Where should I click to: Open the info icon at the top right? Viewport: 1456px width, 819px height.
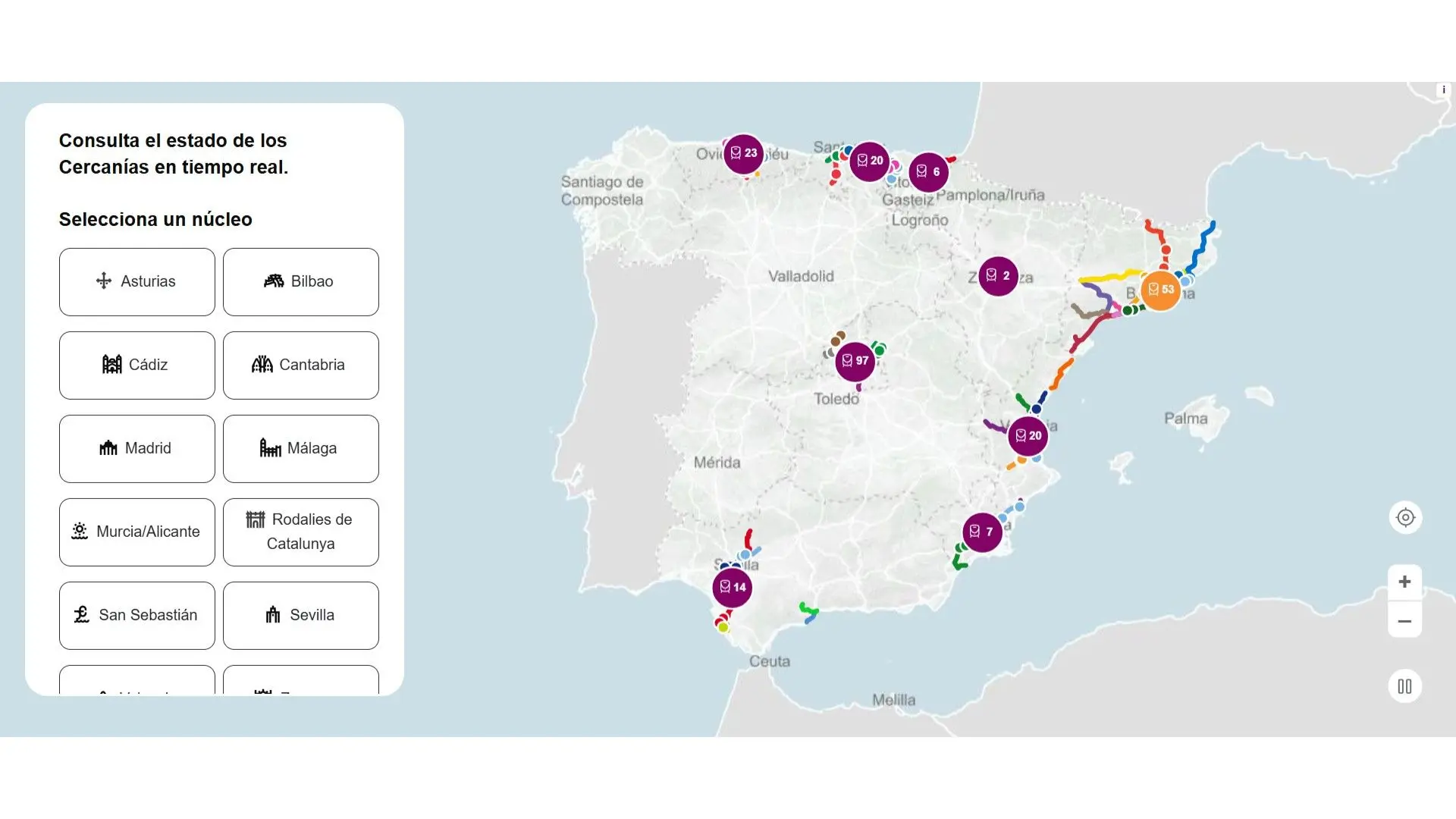(1443, 89)
